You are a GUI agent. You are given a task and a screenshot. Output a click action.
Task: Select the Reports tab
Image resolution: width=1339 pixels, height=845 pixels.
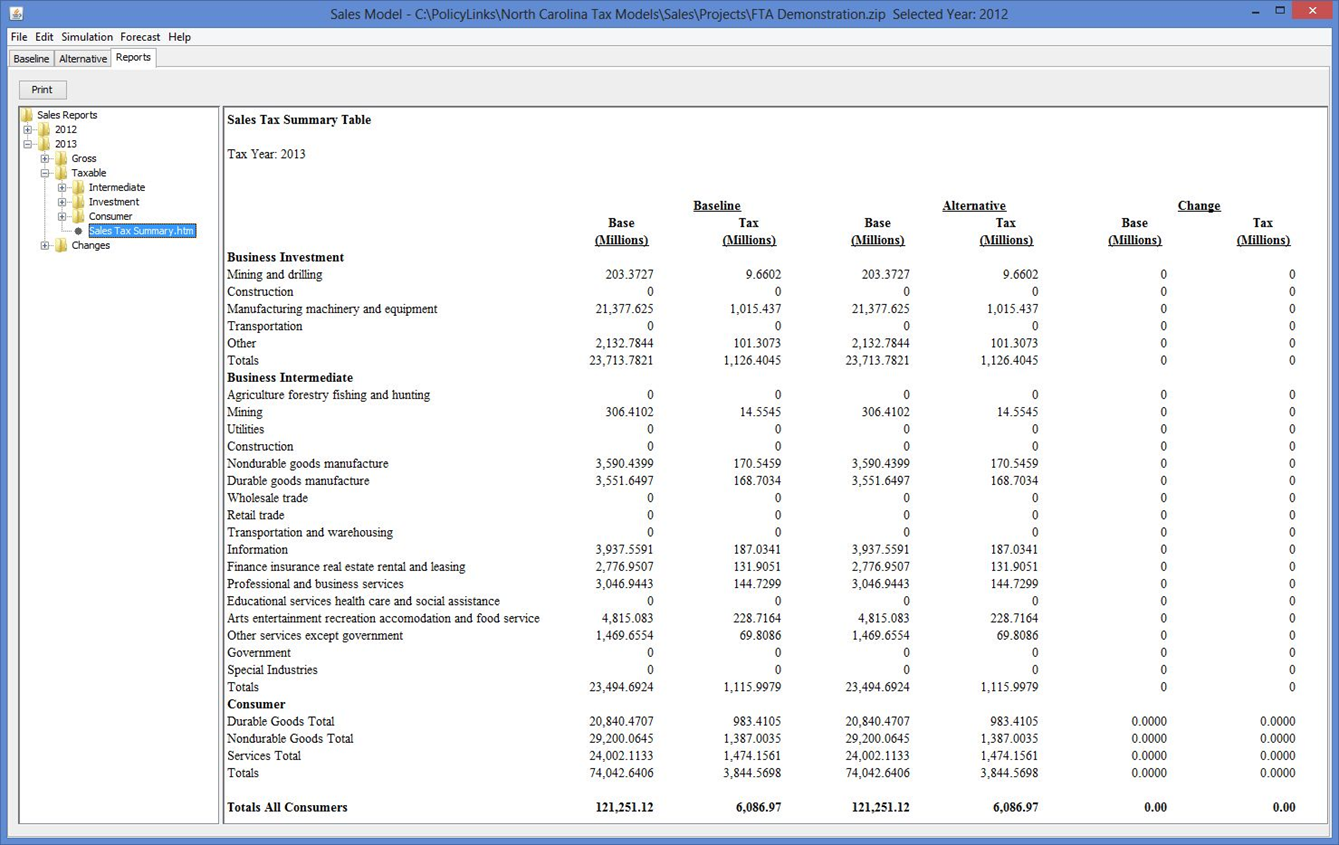coord(133,58)
